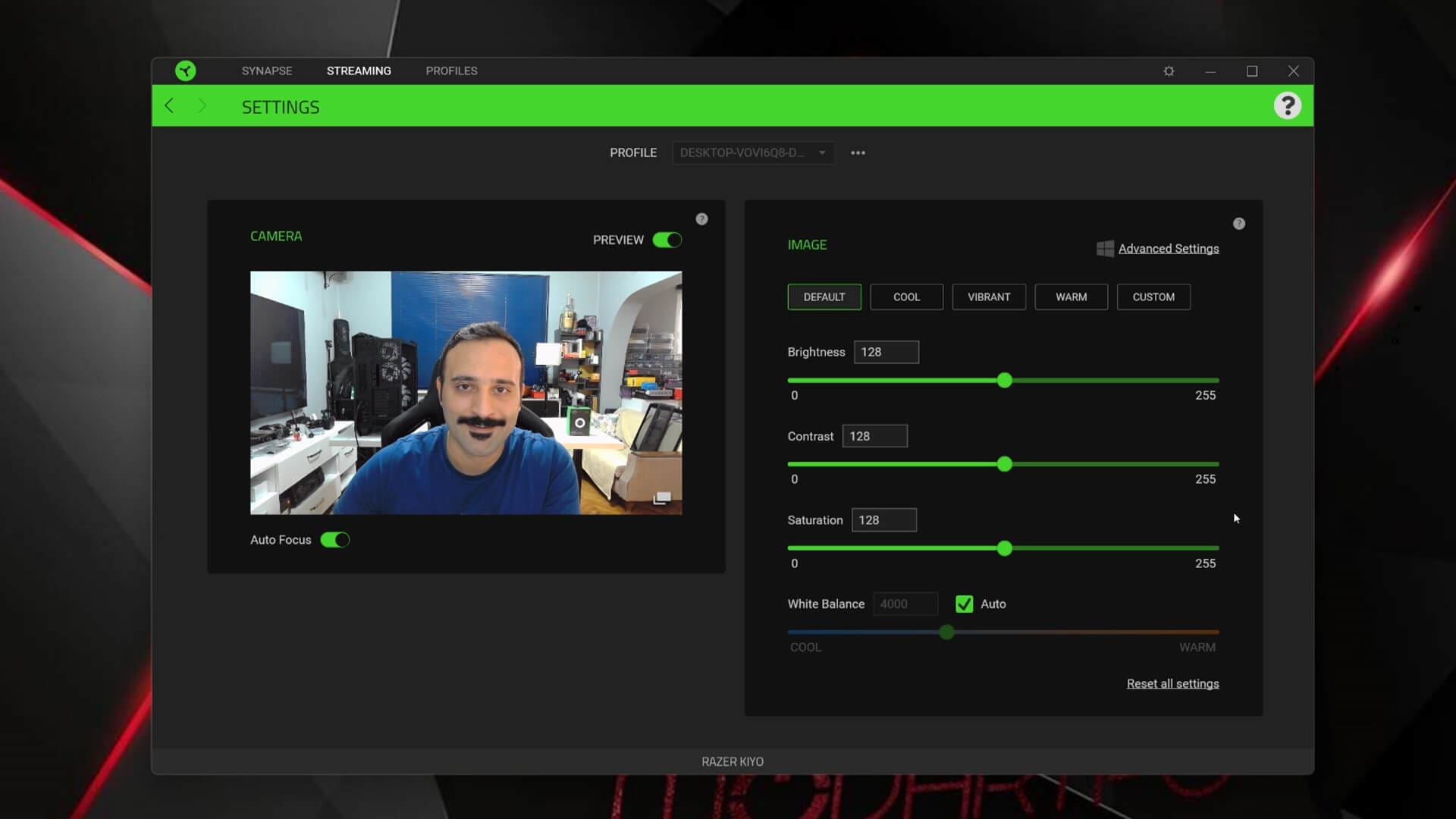Click the Contrast value input field
This screenshot has width=1456, height=819.
[874, 436]
